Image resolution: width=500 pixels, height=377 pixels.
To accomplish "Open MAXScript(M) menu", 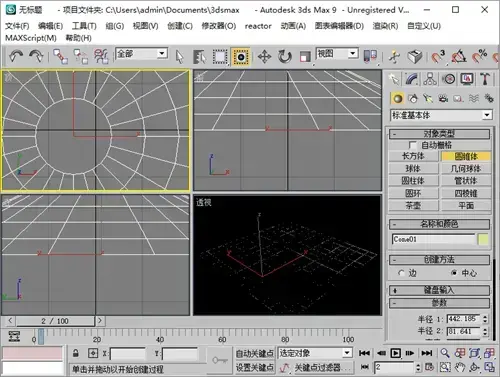I will [31, 38].
